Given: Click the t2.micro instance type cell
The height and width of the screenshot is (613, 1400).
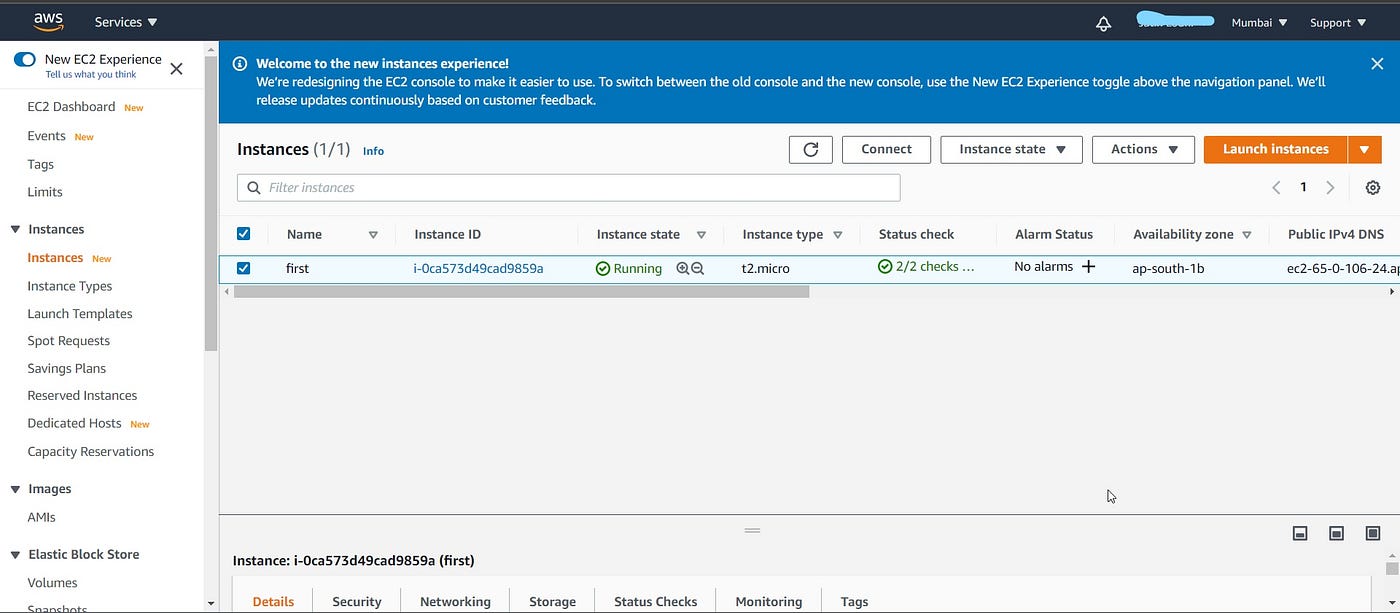Looking at the screenshot, I should tap(766, 268).
